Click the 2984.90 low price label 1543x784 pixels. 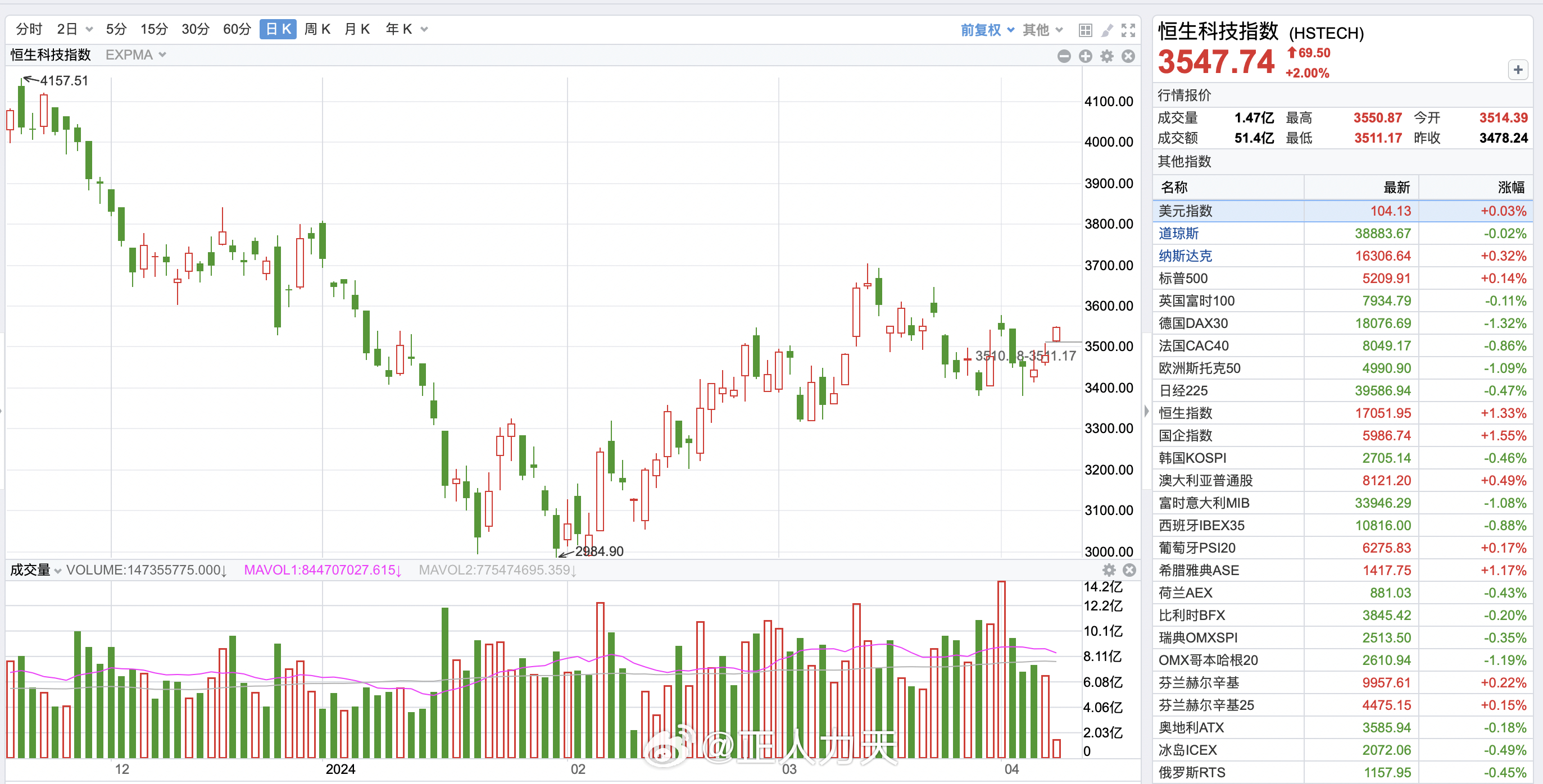point(599,551)
